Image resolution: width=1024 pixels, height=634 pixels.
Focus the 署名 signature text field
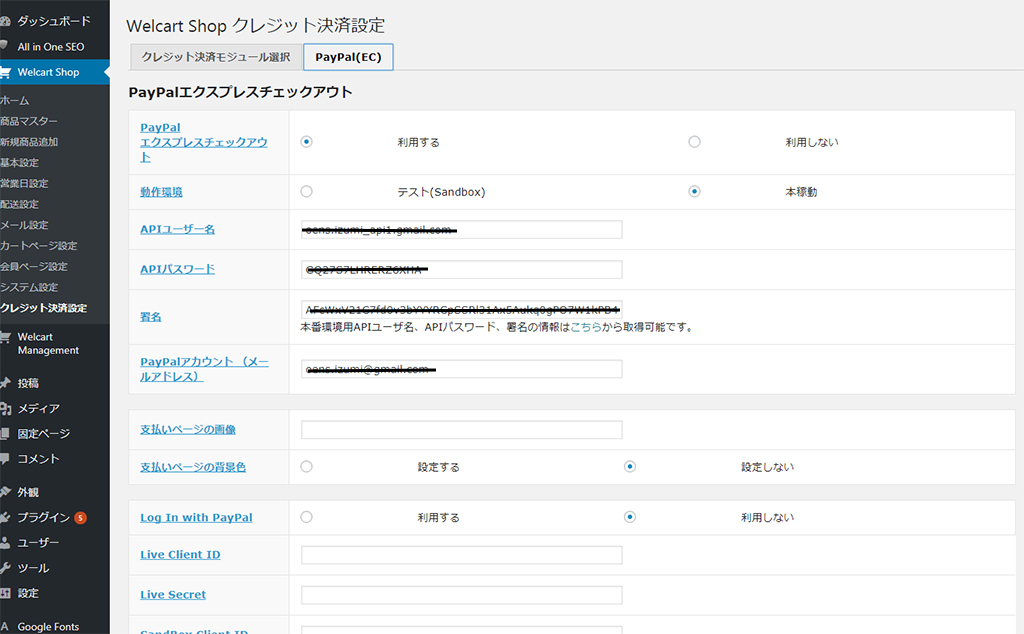[x=462, y=309]
